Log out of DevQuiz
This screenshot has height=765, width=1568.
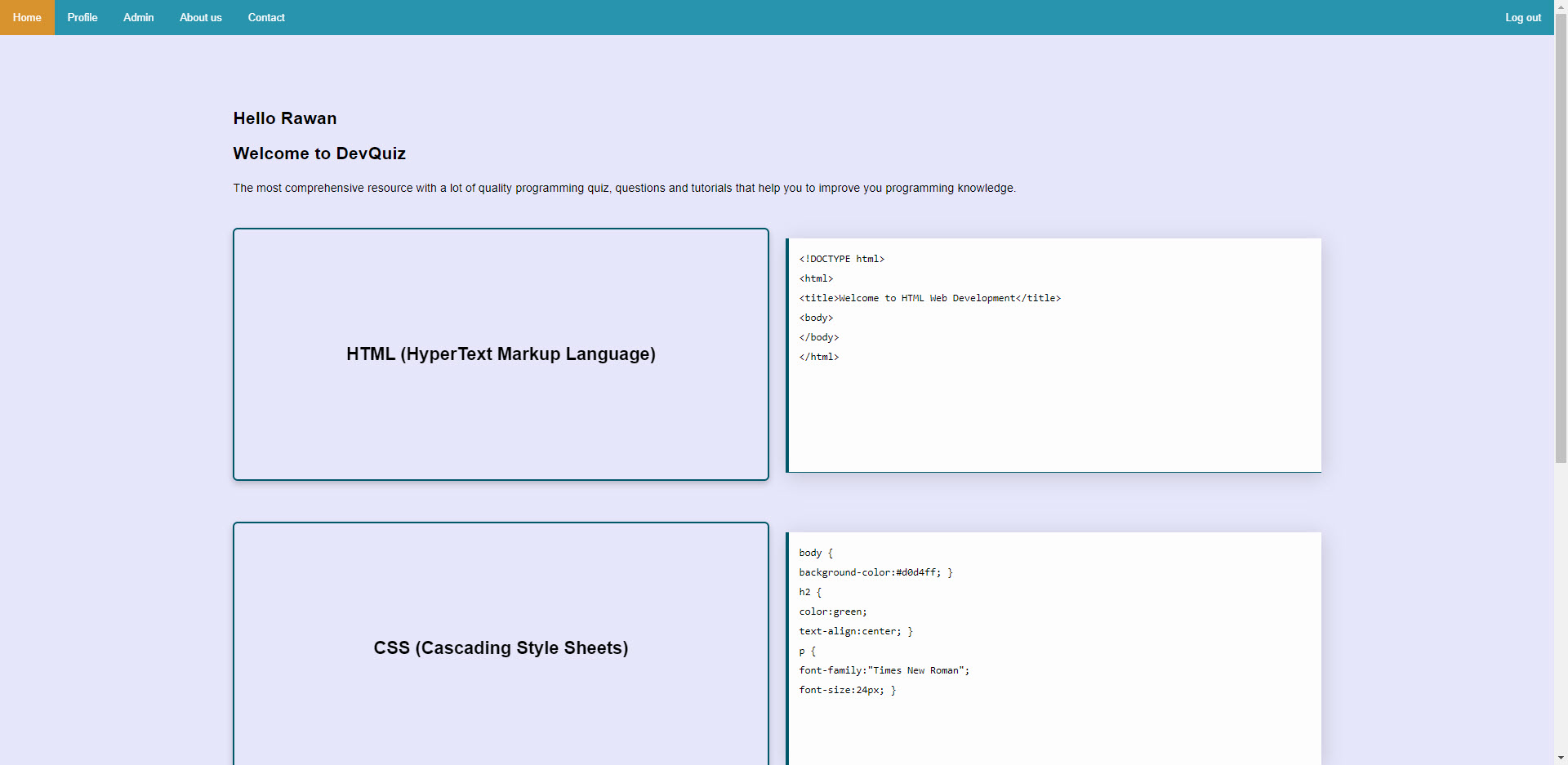tap(1523, 17)
